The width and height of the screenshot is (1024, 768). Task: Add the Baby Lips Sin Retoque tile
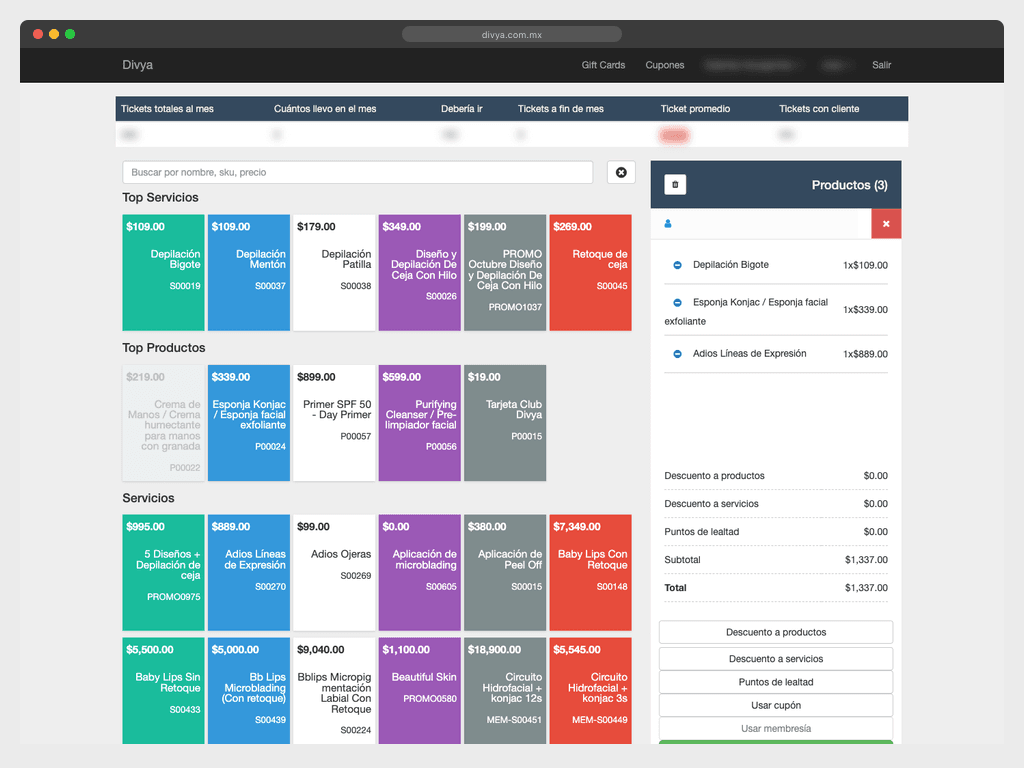coord(163,691)
